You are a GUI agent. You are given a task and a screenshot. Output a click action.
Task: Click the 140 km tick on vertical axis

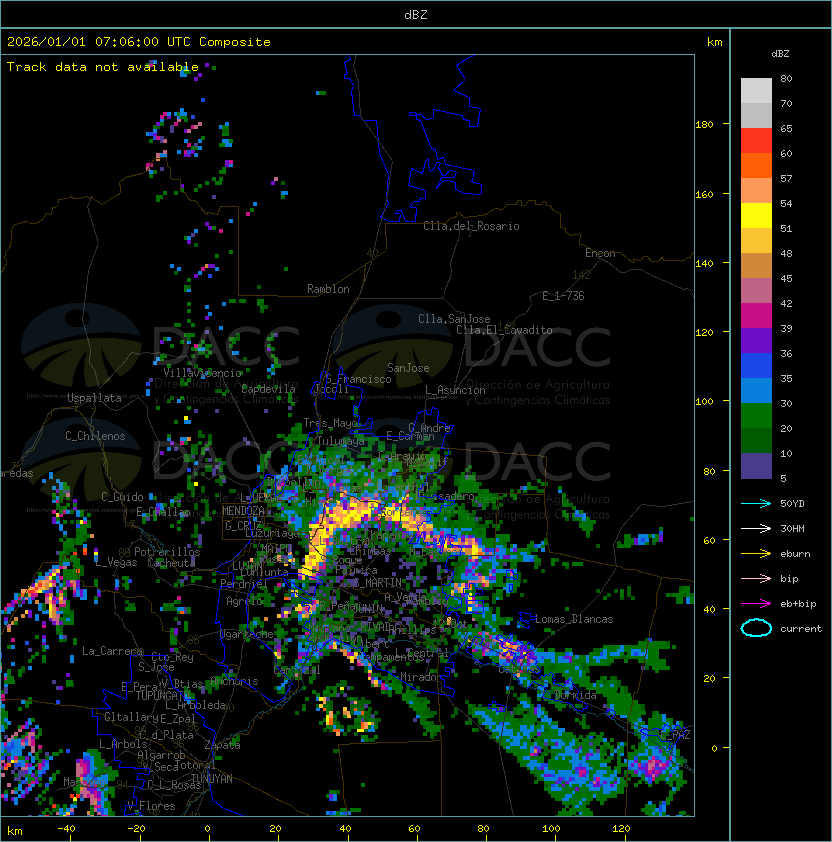(x=704, y=264)
